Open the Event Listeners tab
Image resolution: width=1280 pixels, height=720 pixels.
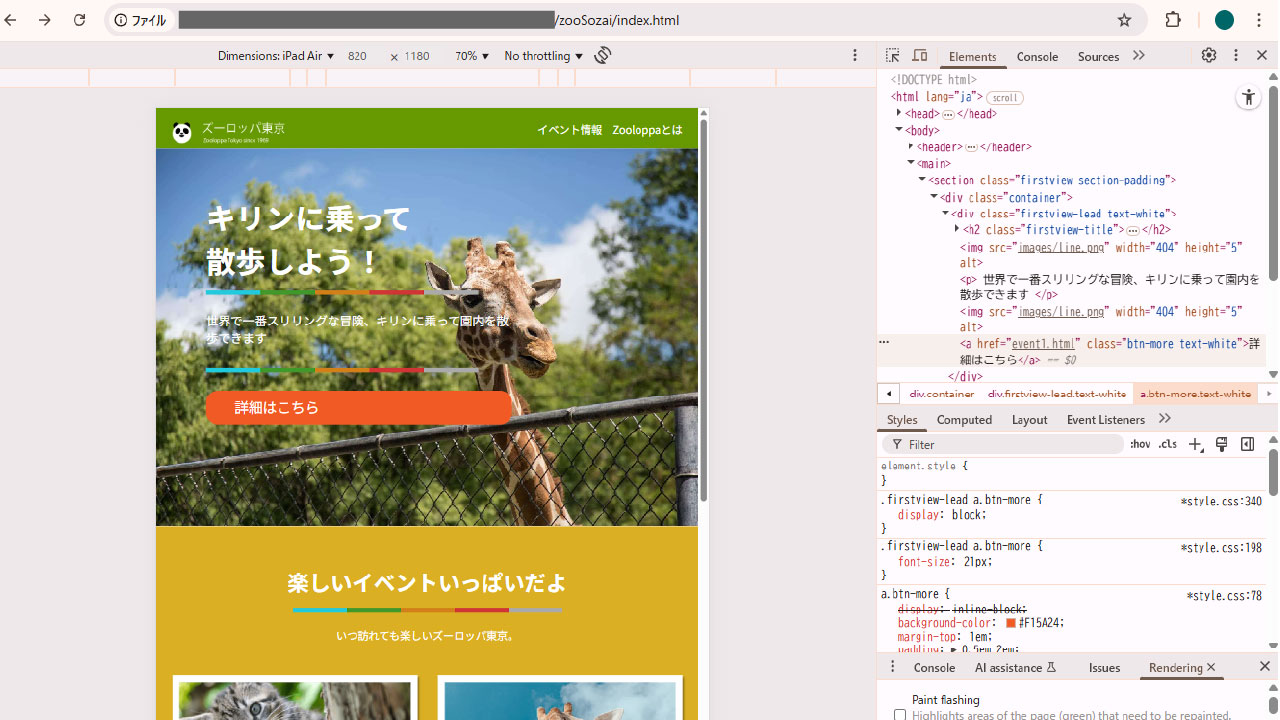(x=1105, y=420)
